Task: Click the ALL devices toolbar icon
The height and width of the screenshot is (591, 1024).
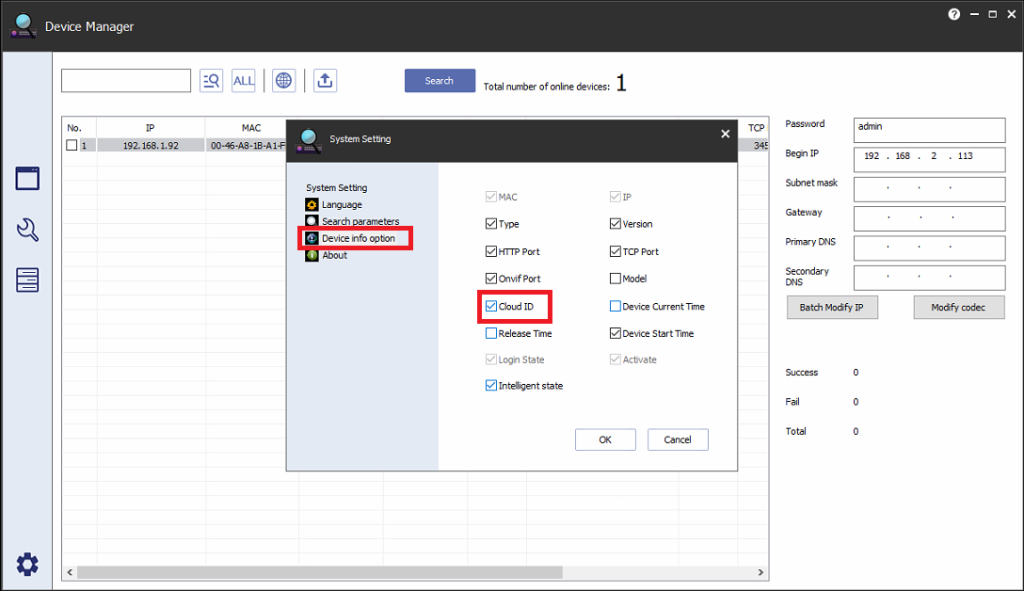Action: point(243,81)
